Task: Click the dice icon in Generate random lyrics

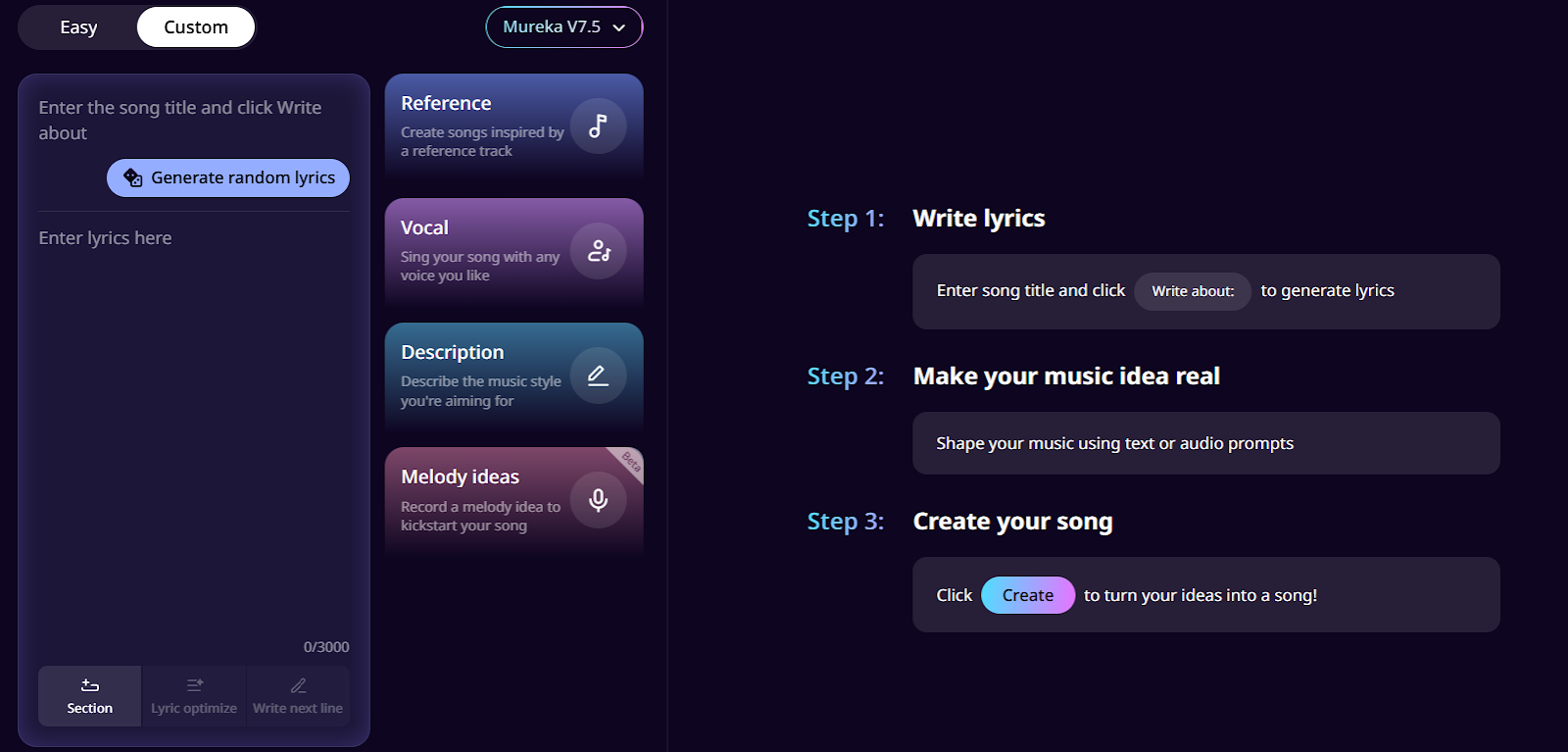Action: click(x=132, y=177)
